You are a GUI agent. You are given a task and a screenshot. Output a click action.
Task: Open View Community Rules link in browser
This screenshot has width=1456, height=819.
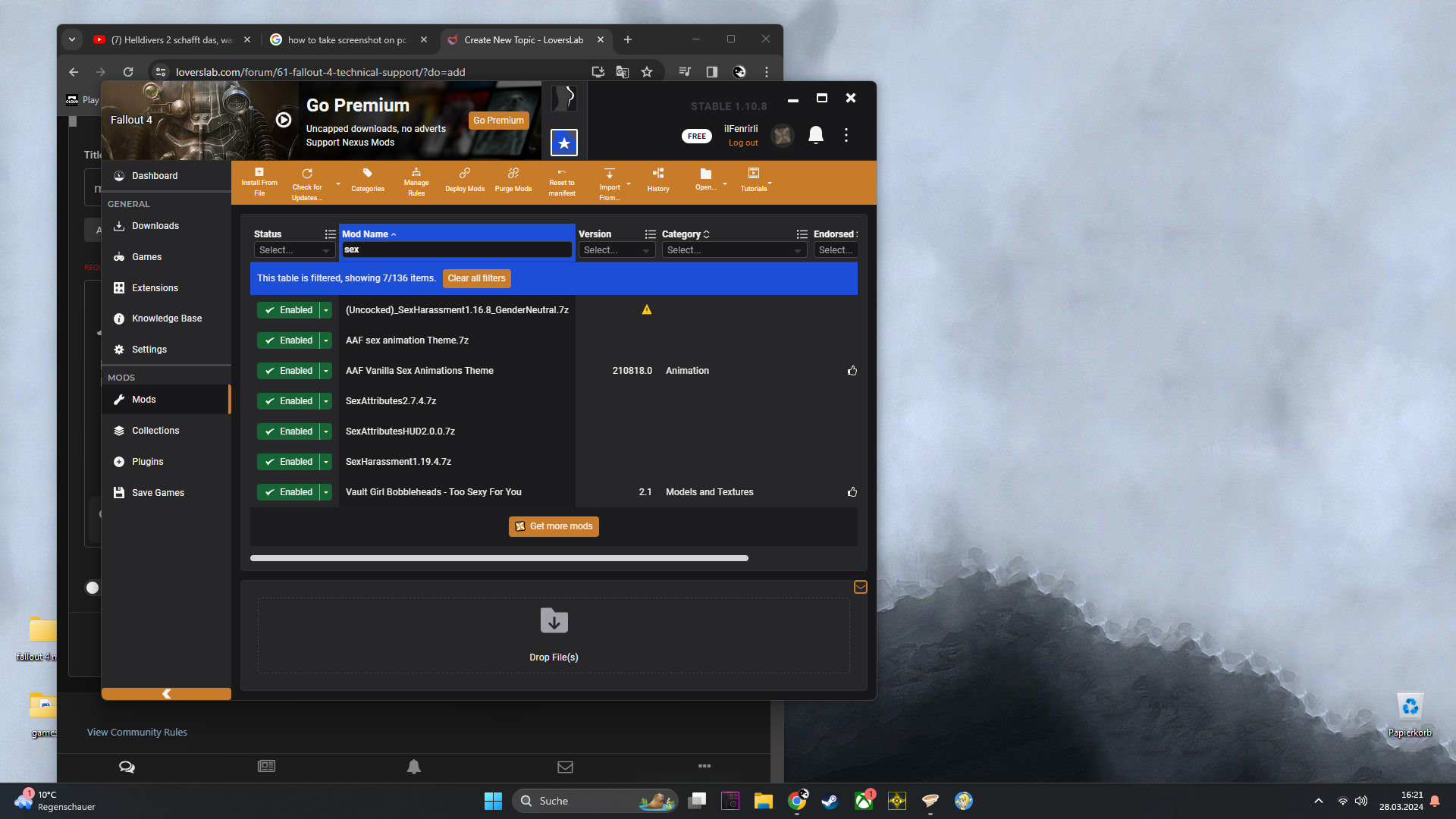coord(137,733)
